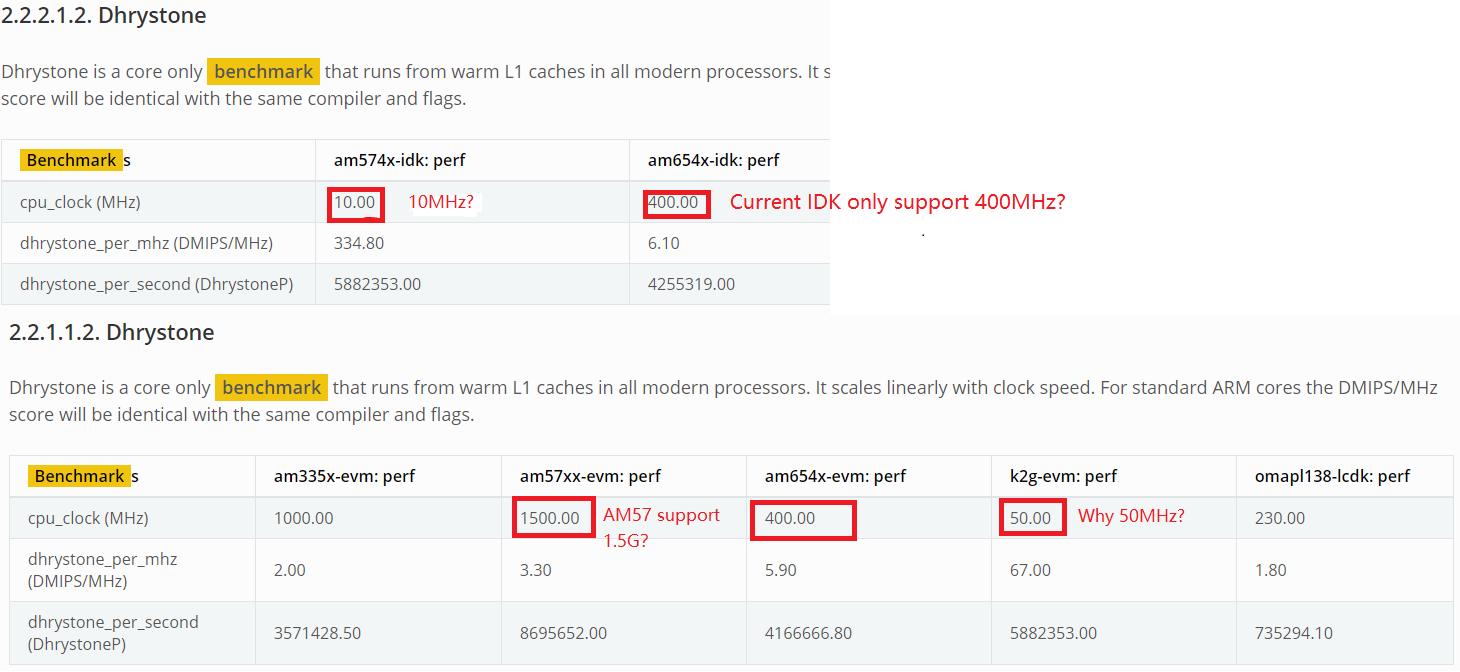Image resolution: width=1460 pixels, height=672 pixels.
Task: Click the red "10MHz?" annotation
Action: 441,203
